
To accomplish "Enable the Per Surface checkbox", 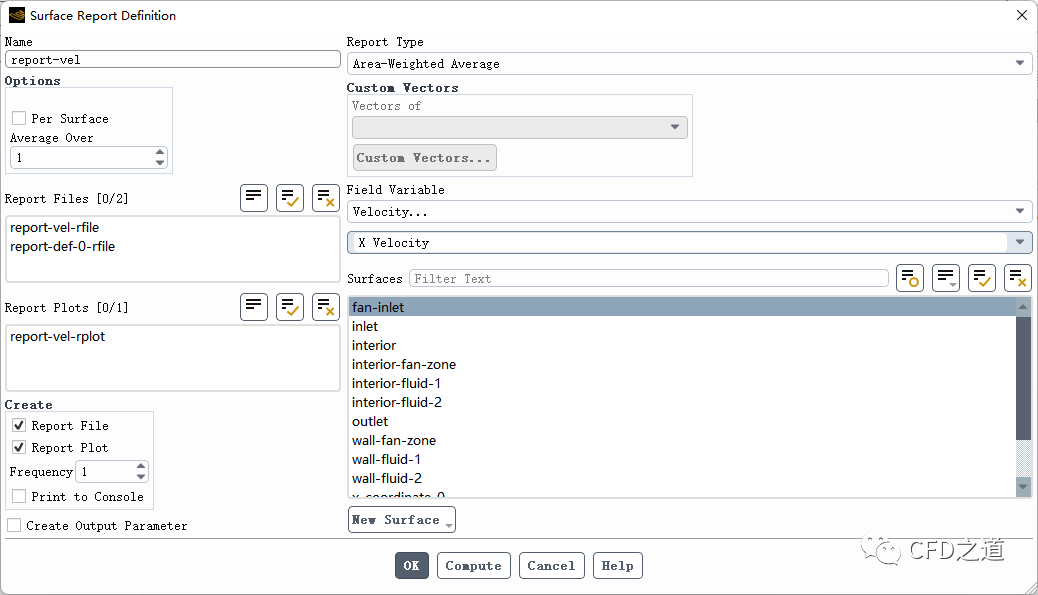I will click(19, 118).
